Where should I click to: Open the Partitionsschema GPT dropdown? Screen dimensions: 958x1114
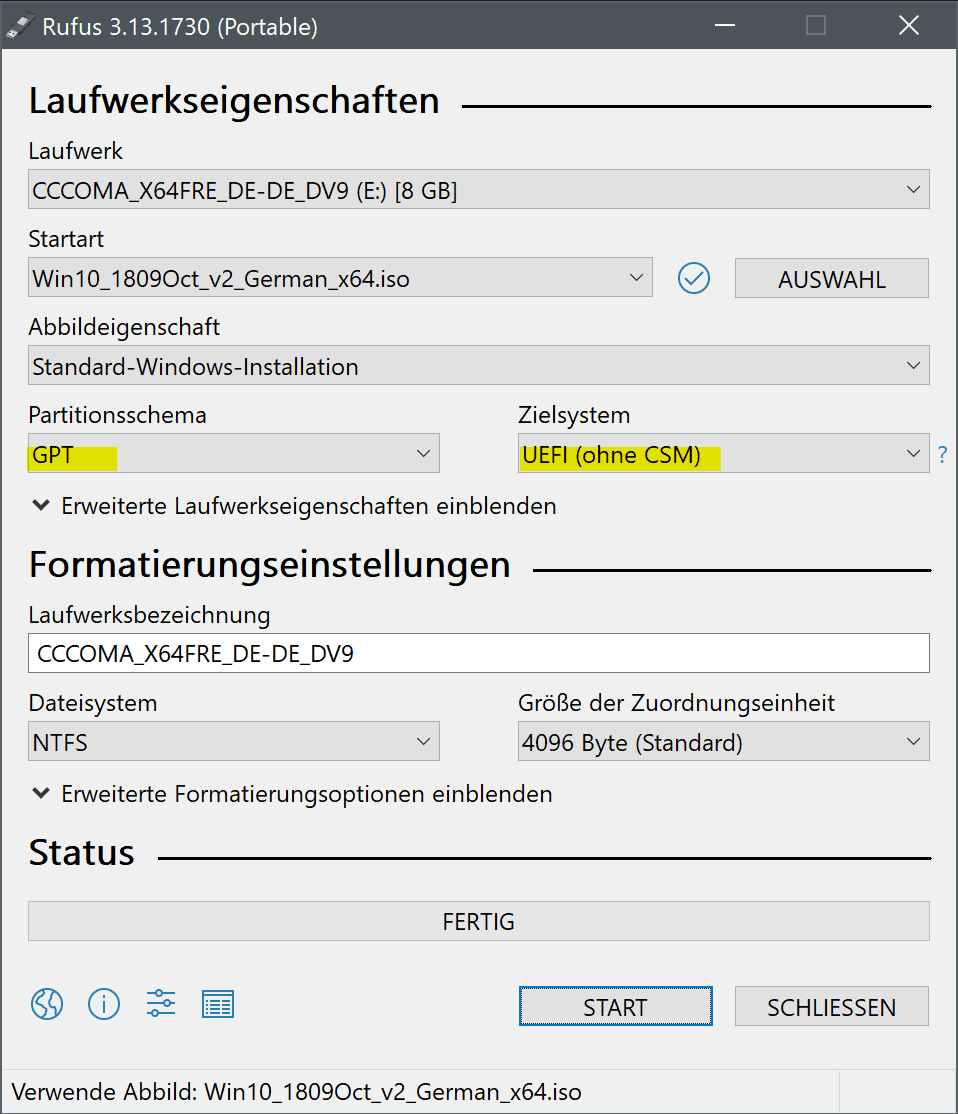(x=234, y=453)
